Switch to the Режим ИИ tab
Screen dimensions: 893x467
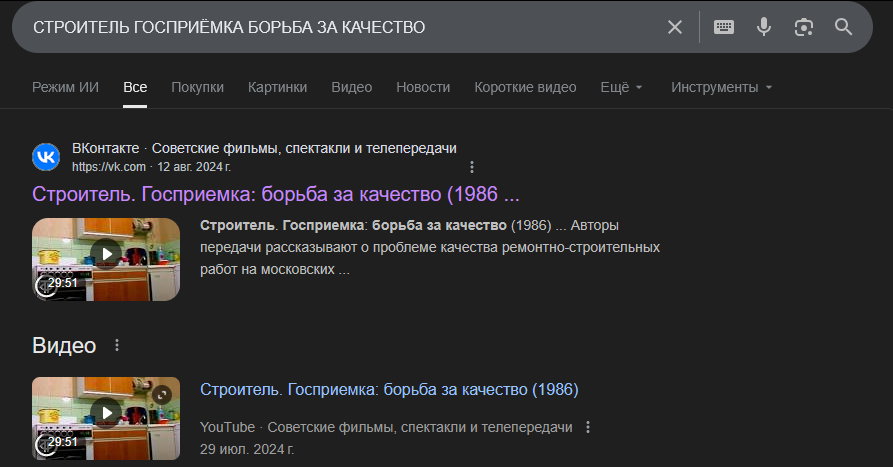[65, 87]
